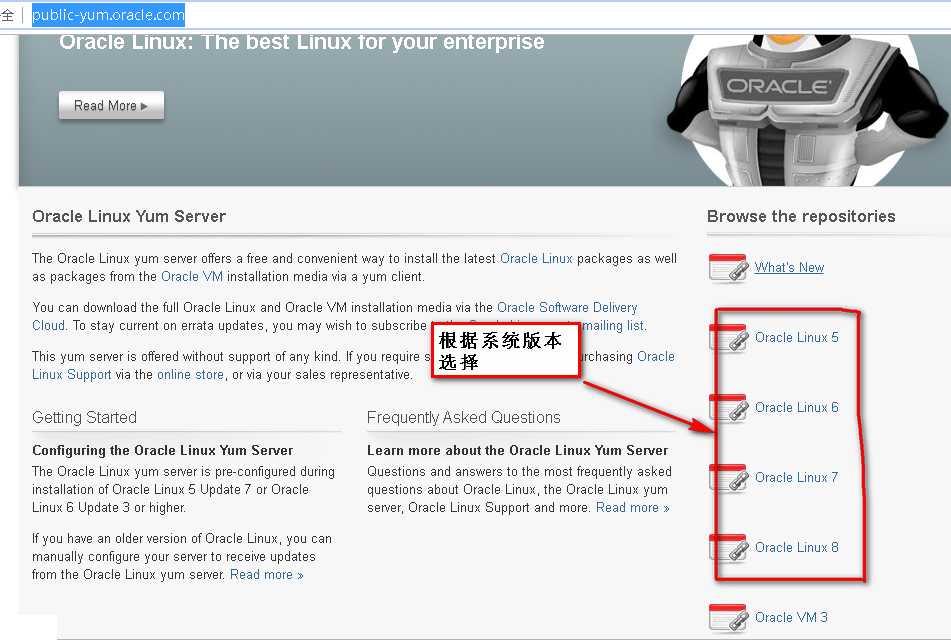Click the icon beside Oracle Linux 5
The height and width of the screenshot is (640, 951).
click(x=728, y=338)
